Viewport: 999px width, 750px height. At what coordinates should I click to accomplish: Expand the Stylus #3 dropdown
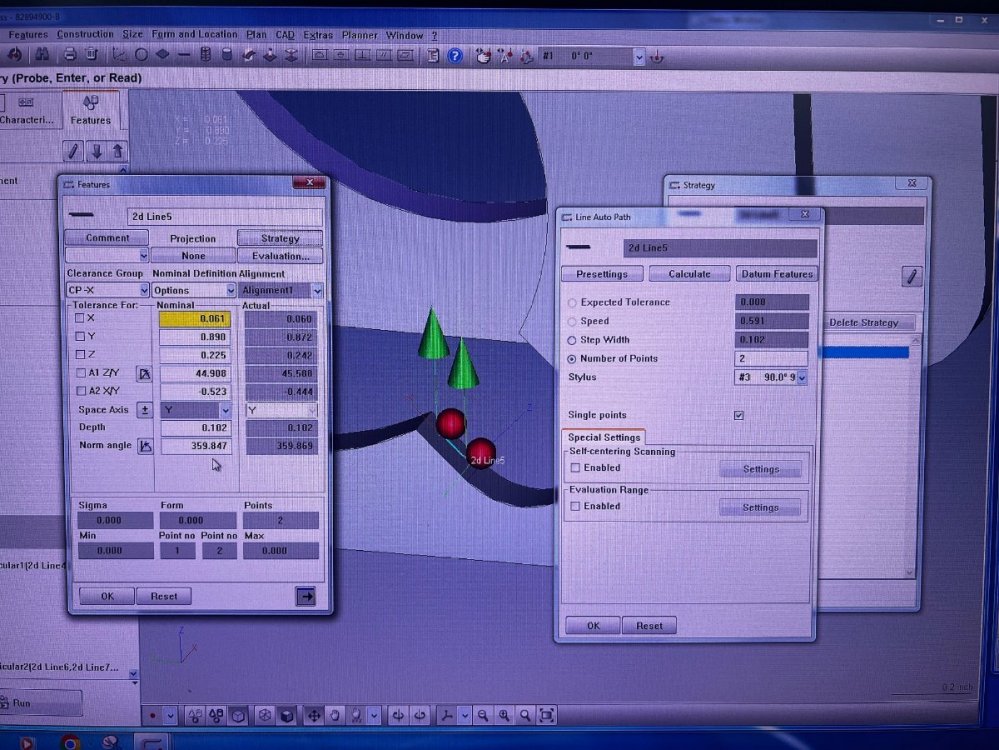pos(801,378)
